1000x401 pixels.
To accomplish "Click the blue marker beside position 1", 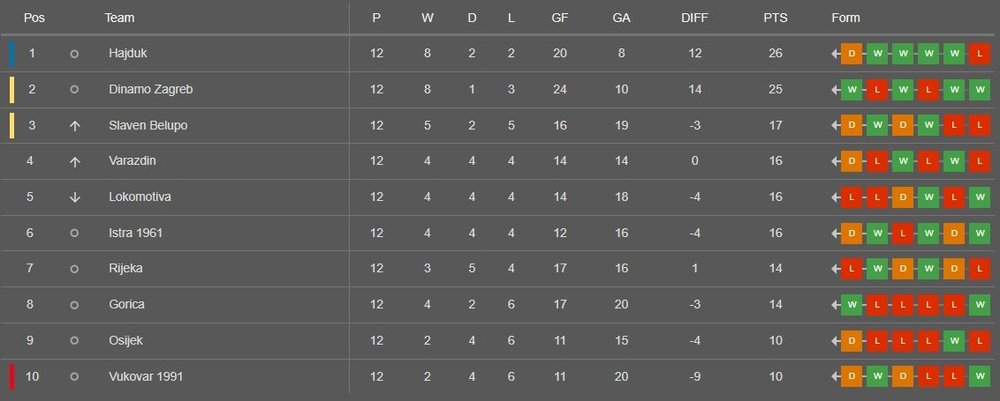I will (x=11, y=53).
